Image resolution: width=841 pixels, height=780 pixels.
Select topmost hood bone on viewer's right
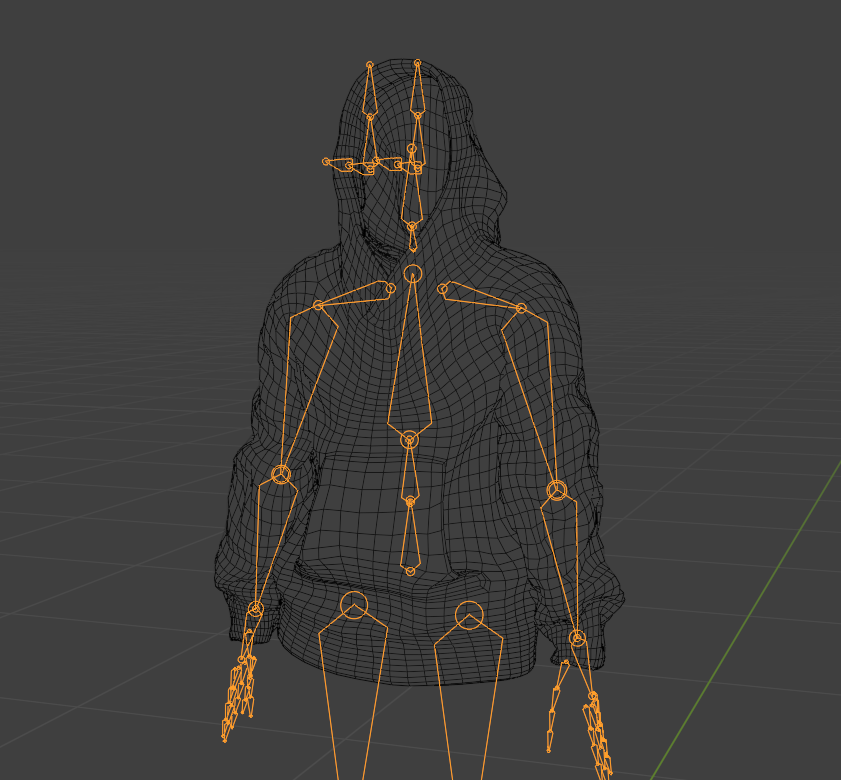click(x=417, y=89)
